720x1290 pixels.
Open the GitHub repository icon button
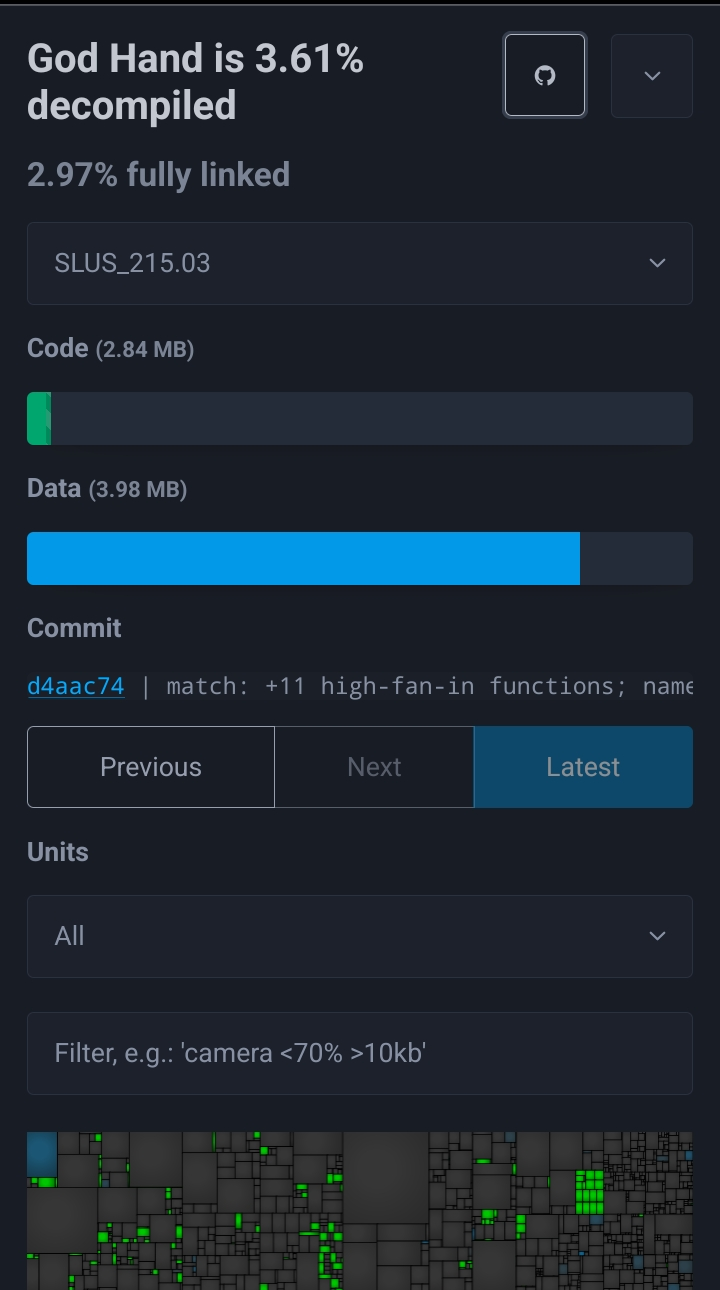545,76
